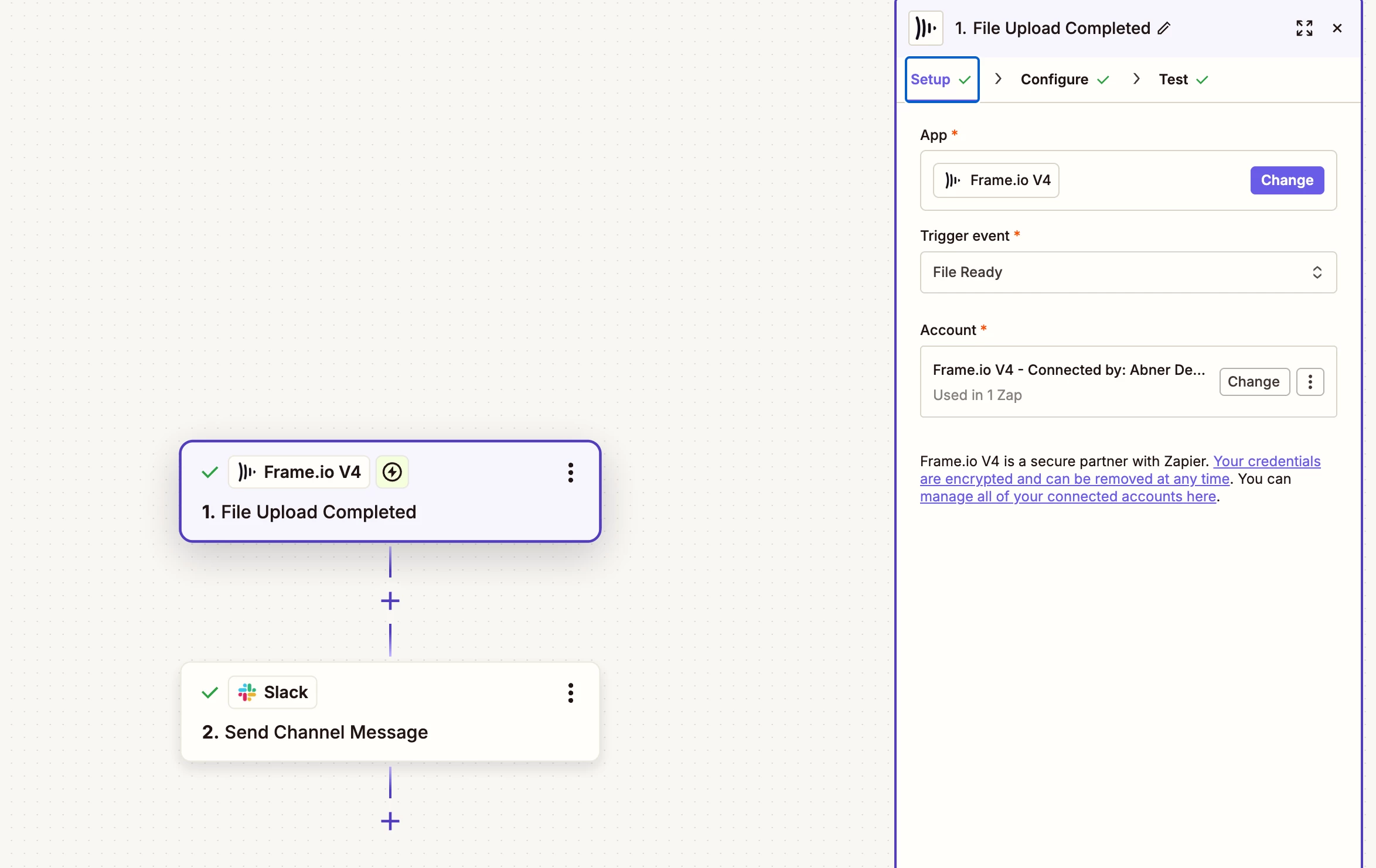Click the lightning bolt trigger icon
The height and width of the screenshot is (868, 1376).
tap(392, 472)
